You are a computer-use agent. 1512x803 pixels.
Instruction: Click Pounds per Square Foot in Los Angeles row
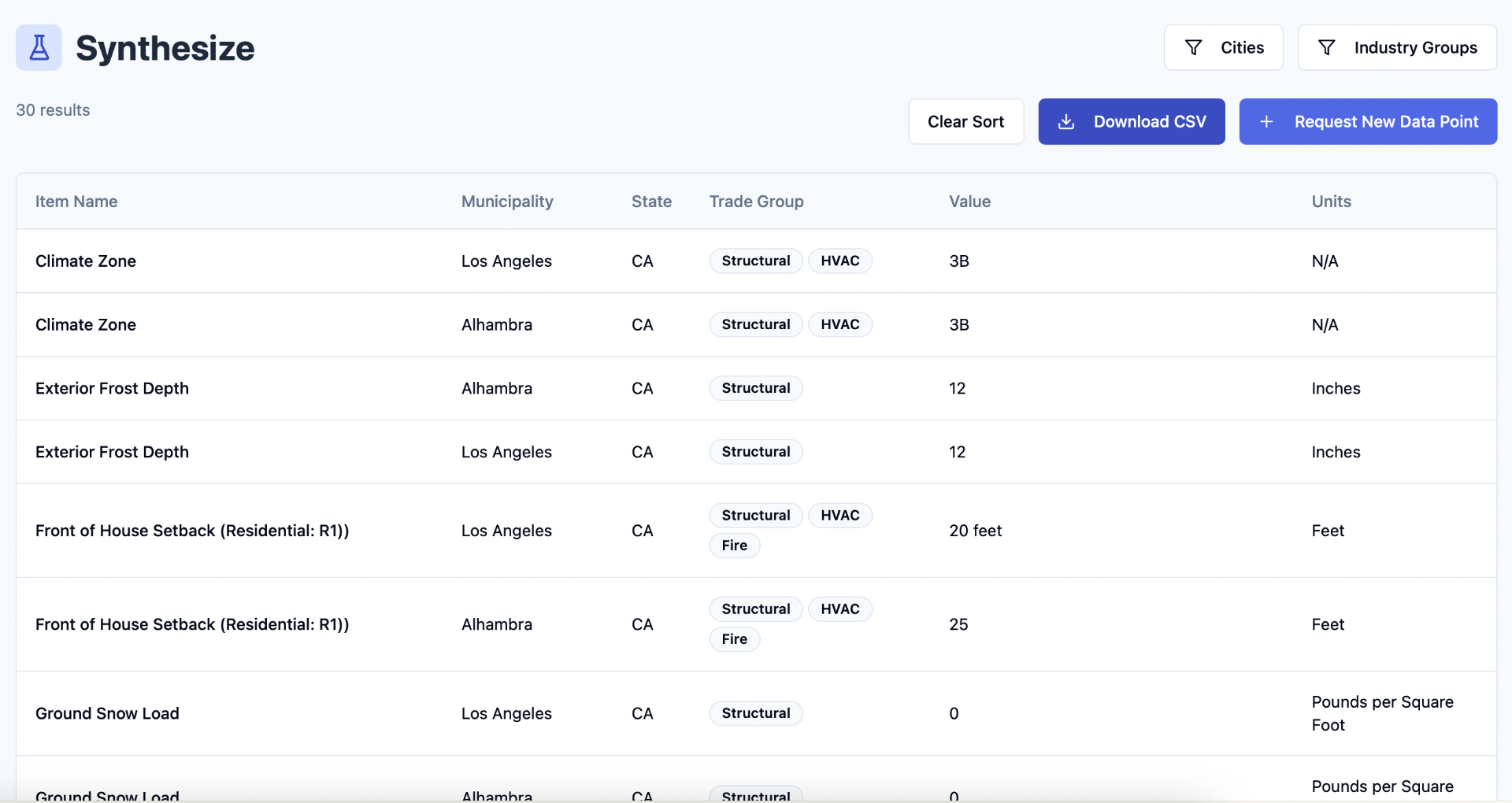[x=1382, y=714]
